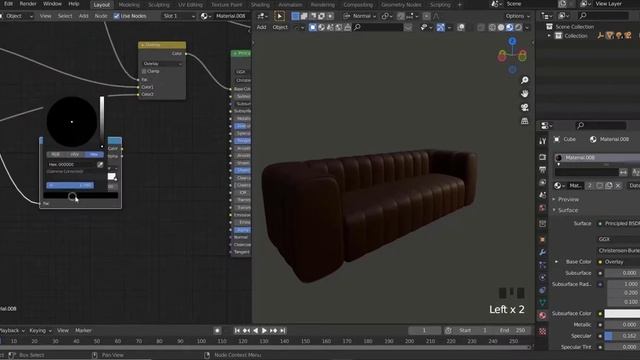Switch to the Animation workspace tab

(x=290, y=4)
